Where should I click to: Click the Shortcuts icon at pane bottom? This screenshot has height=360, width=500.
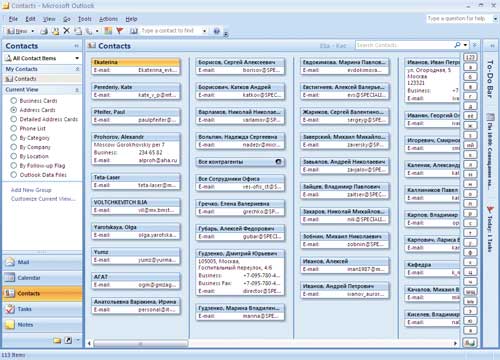pyautogui.click(x=68, y=340)
